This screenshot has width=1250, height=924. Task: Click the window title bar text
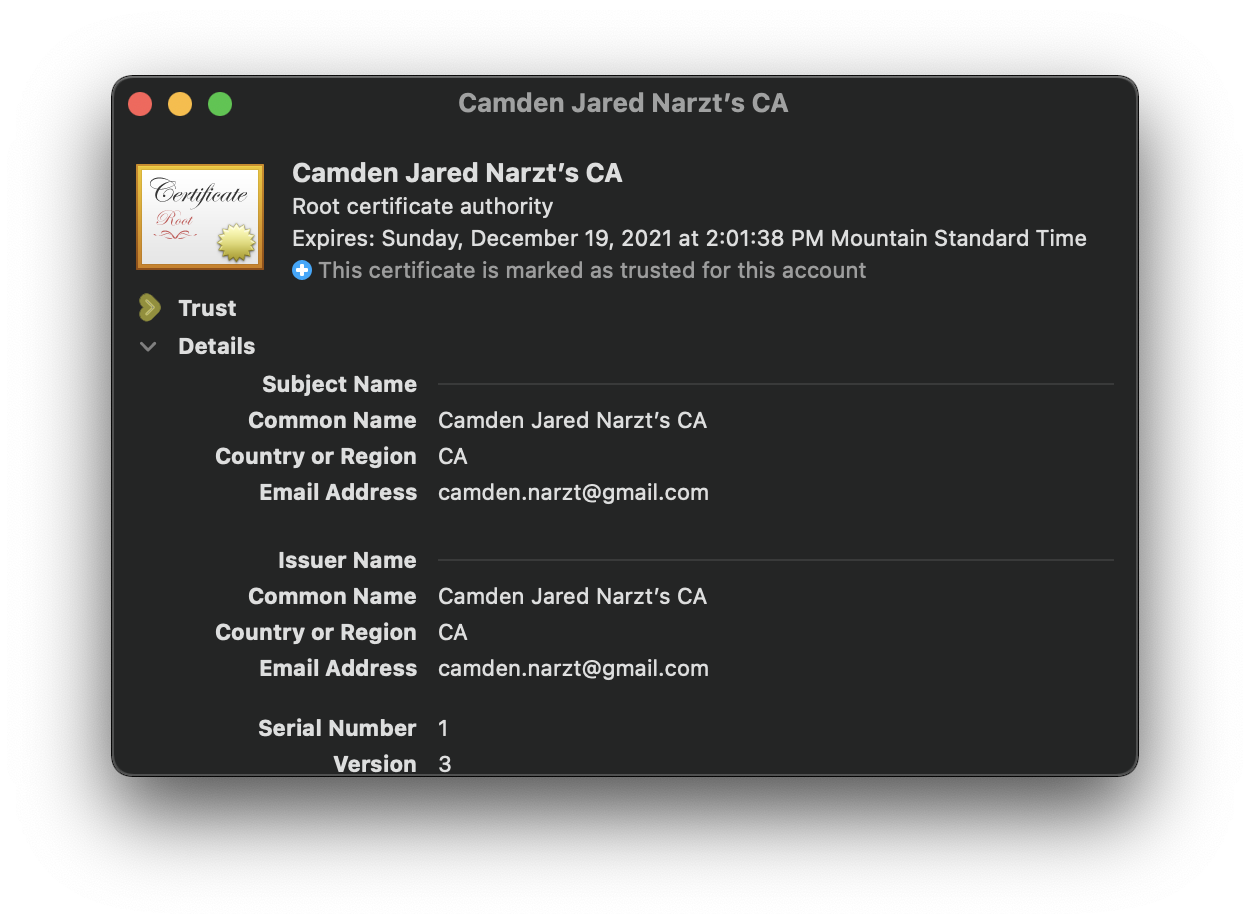pyautogui.click(x=623, y=103)
